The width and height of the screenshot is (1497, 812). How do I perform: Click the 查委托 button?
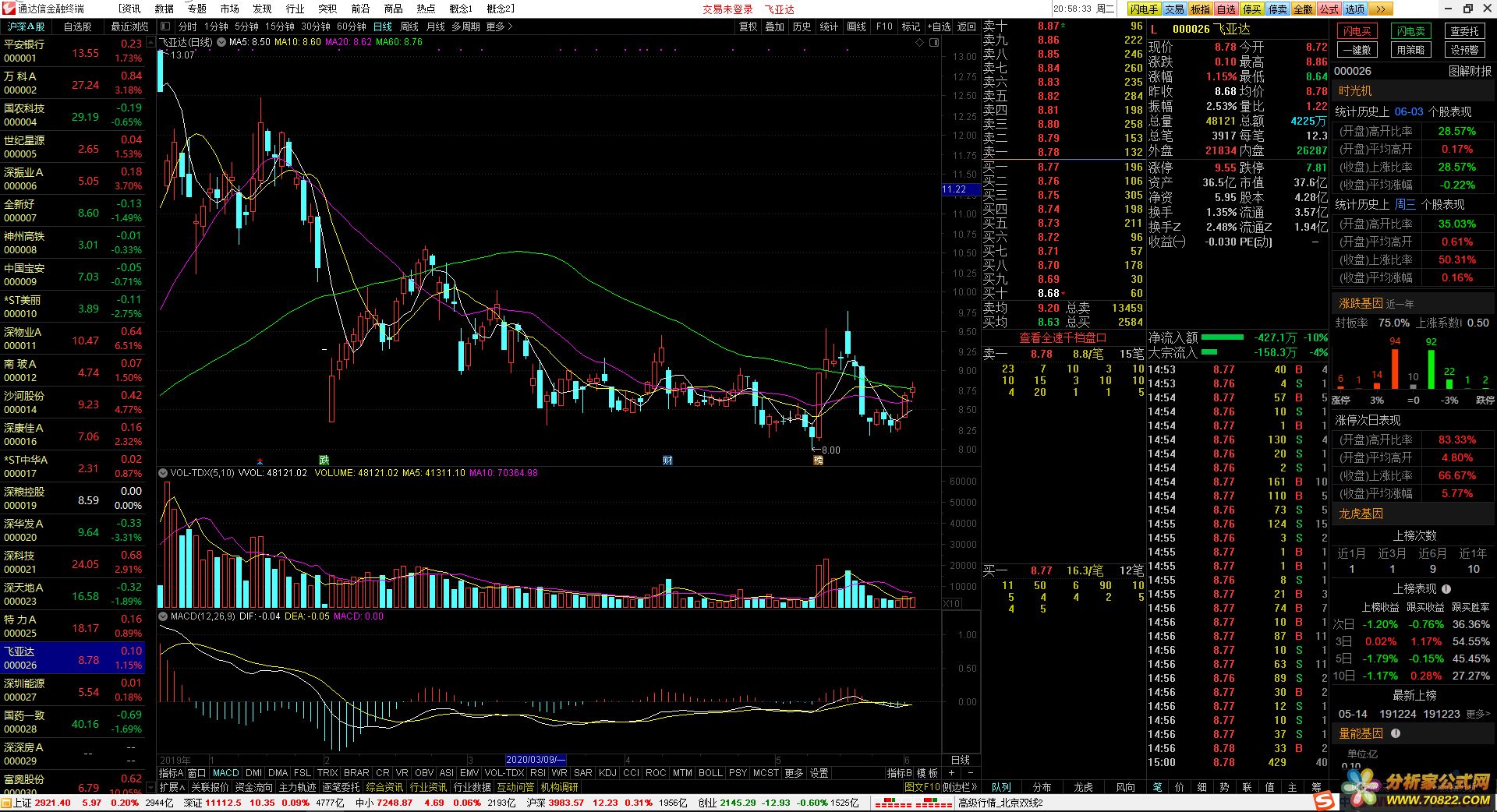click(1465, 31)
